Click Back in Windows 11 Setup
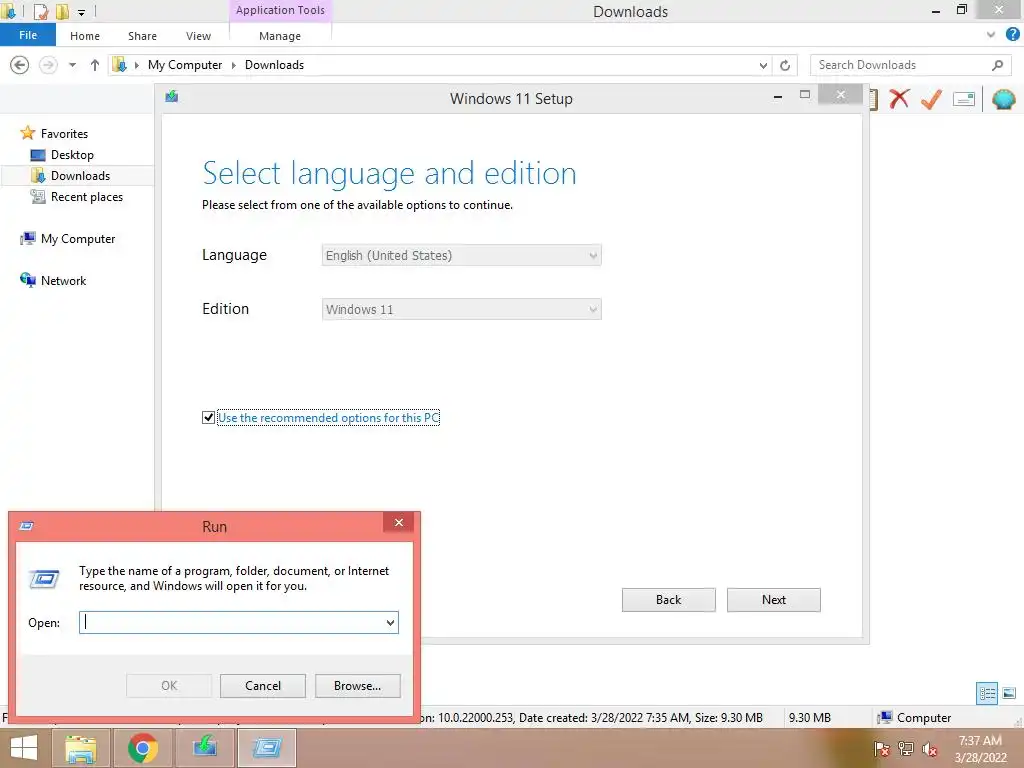The height and width of the screenshot is (768, 1024). (668, 600)
